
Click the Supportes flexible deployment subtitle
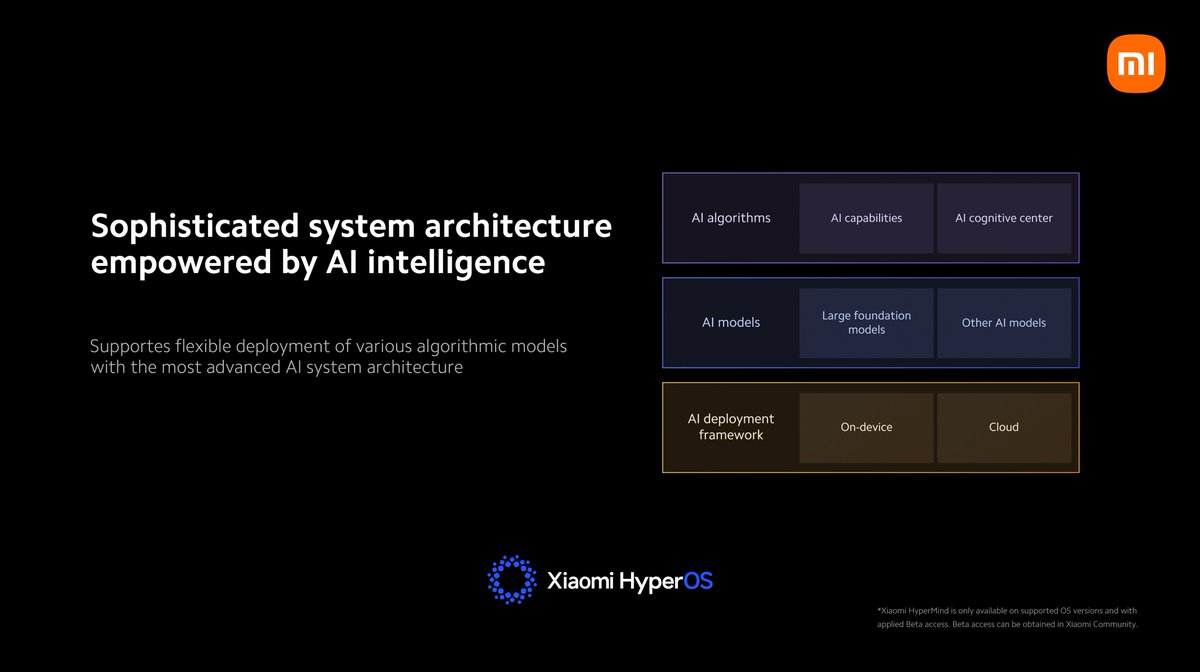point(329,357)
